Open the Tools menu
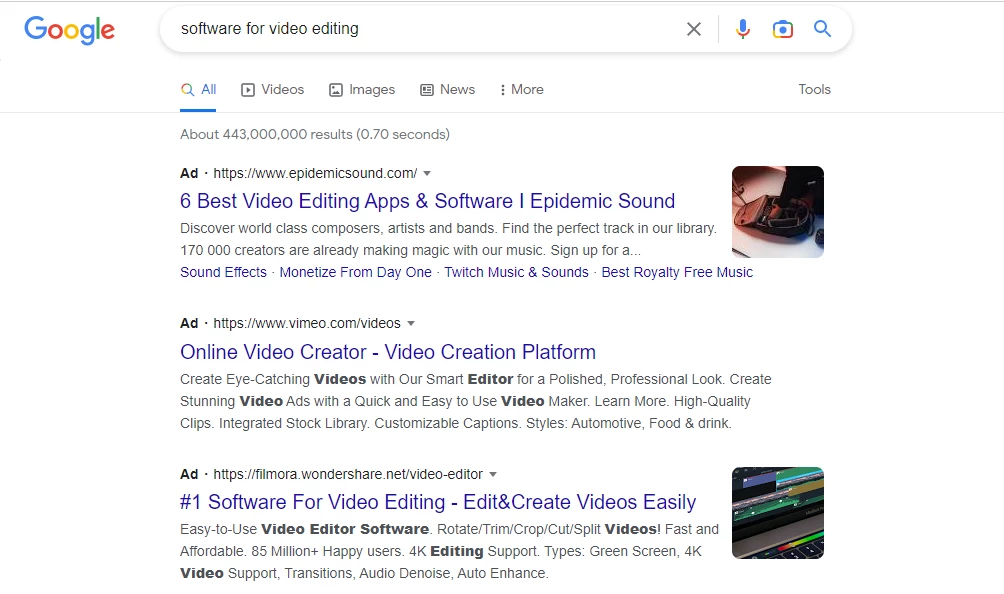 pos(814,90)
